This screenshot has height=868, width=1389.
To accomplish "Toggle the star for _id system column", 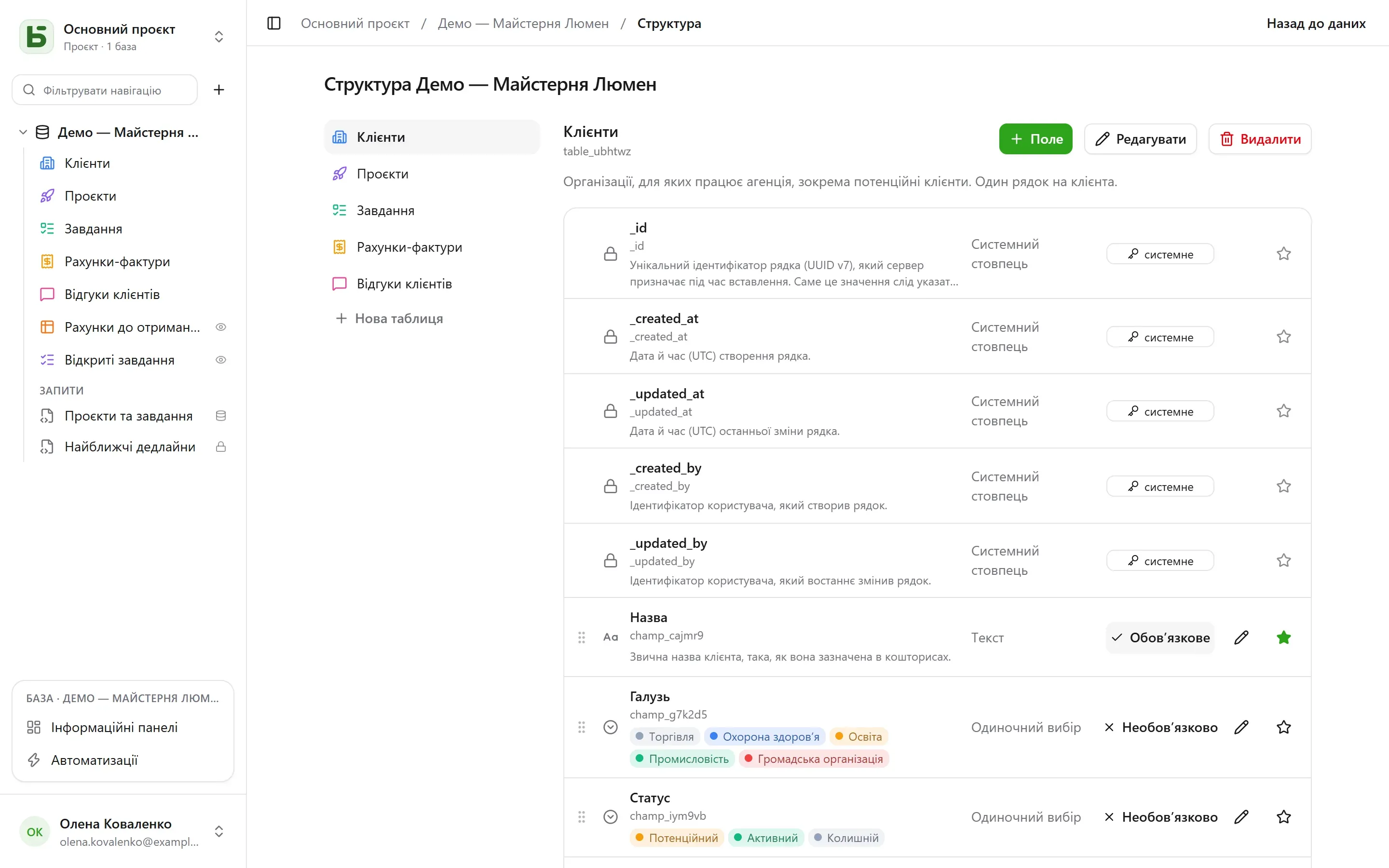I will [x=1283, y=254].
